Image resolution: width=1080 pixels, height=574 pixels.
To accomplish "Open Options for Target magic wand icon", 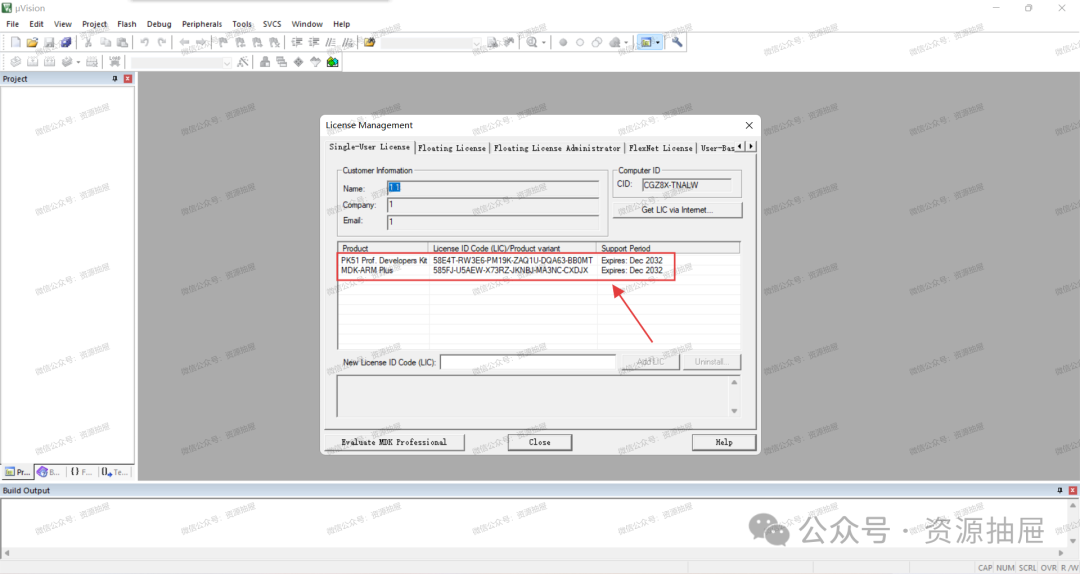I will click(x=242, y=61).
